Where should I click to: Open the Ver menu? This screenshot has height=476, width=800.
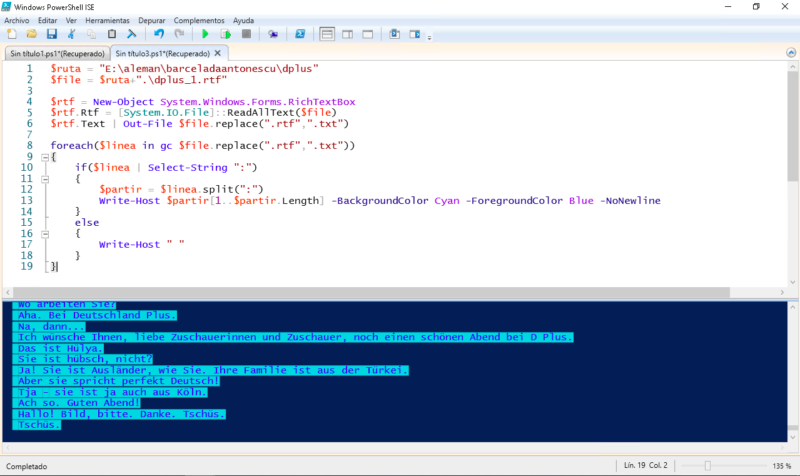point(71,20)
